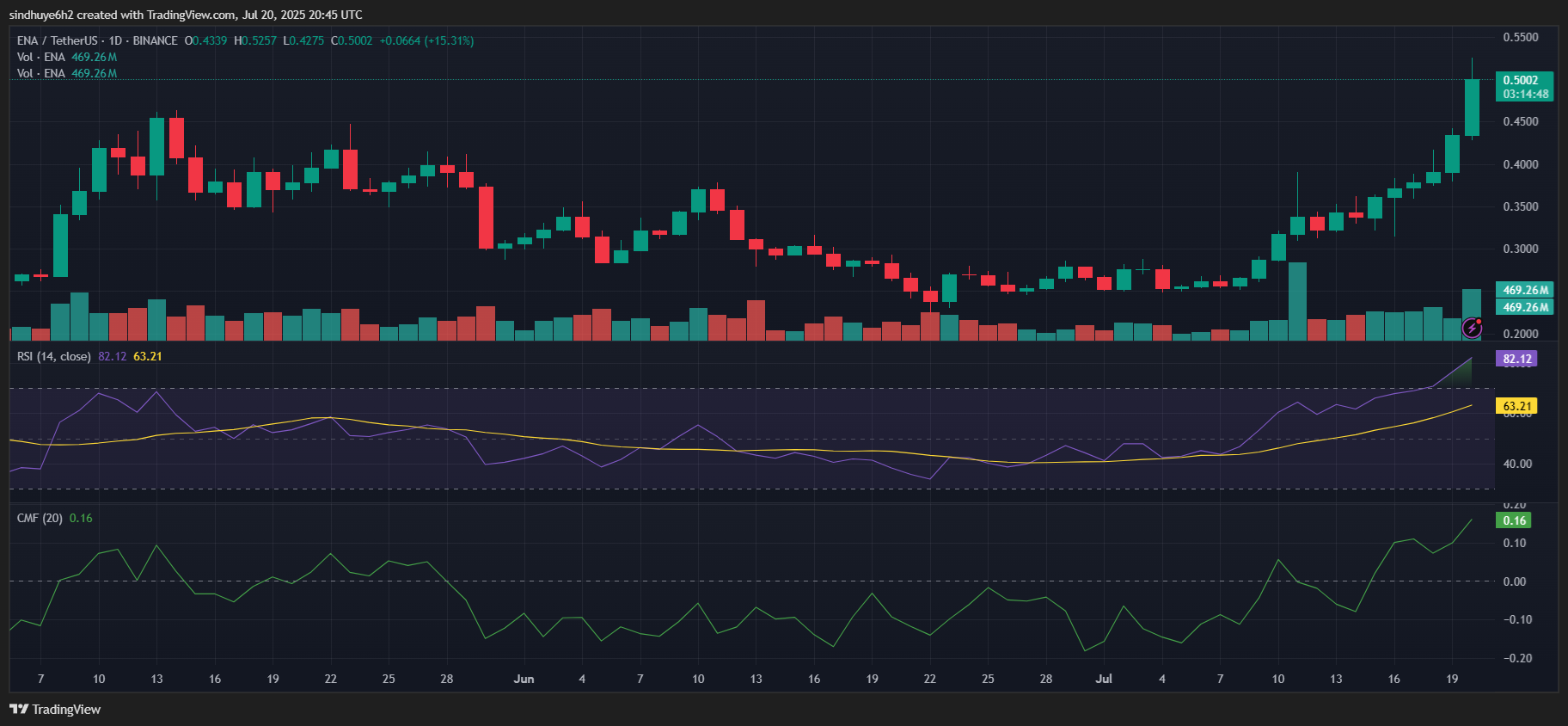Click the current price label 0.5002
The height and width of the screenshot is (726, 1568).
tap(1523, 80)
